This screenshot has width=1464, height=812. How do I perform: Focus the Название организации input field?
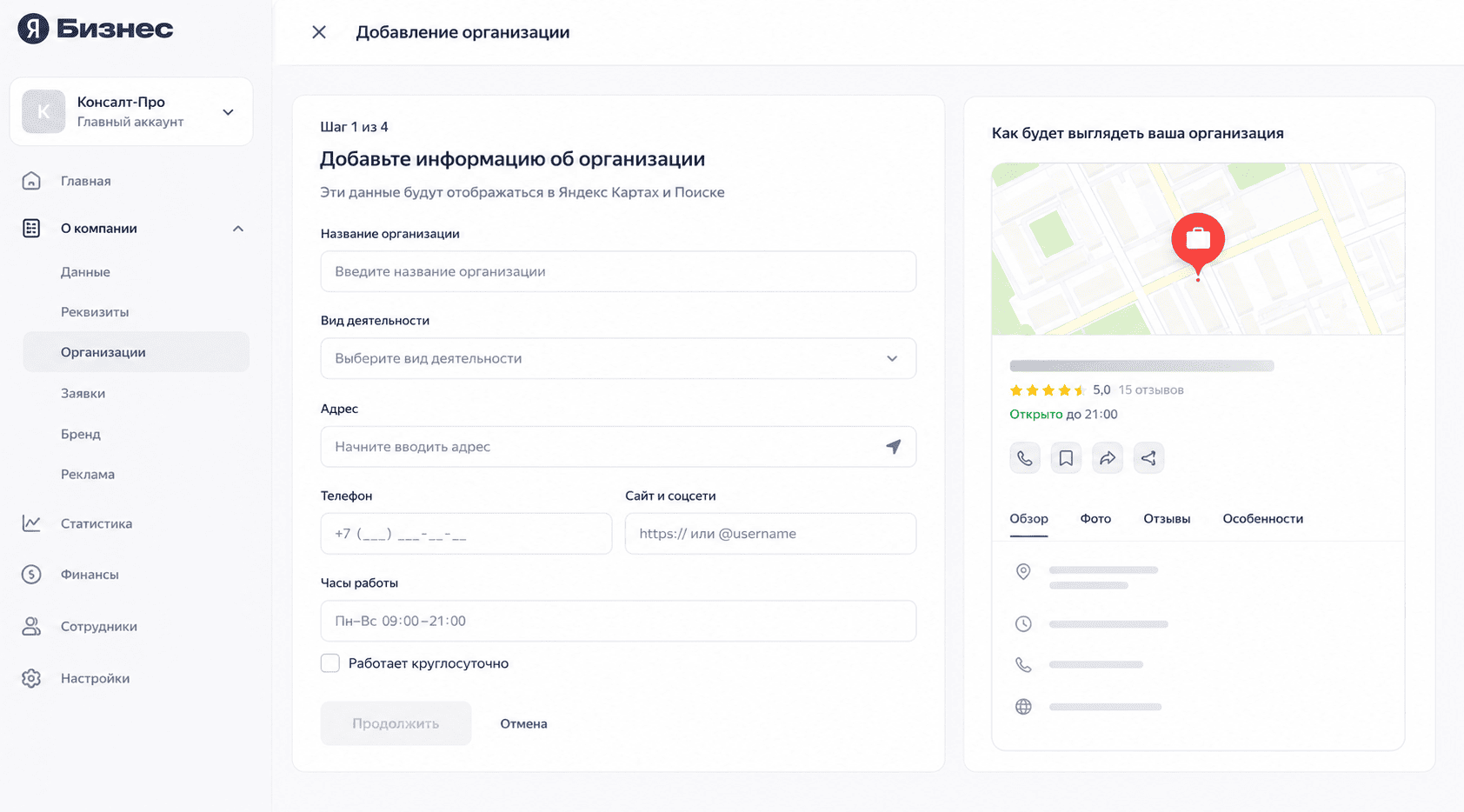(x=618, y=271)
